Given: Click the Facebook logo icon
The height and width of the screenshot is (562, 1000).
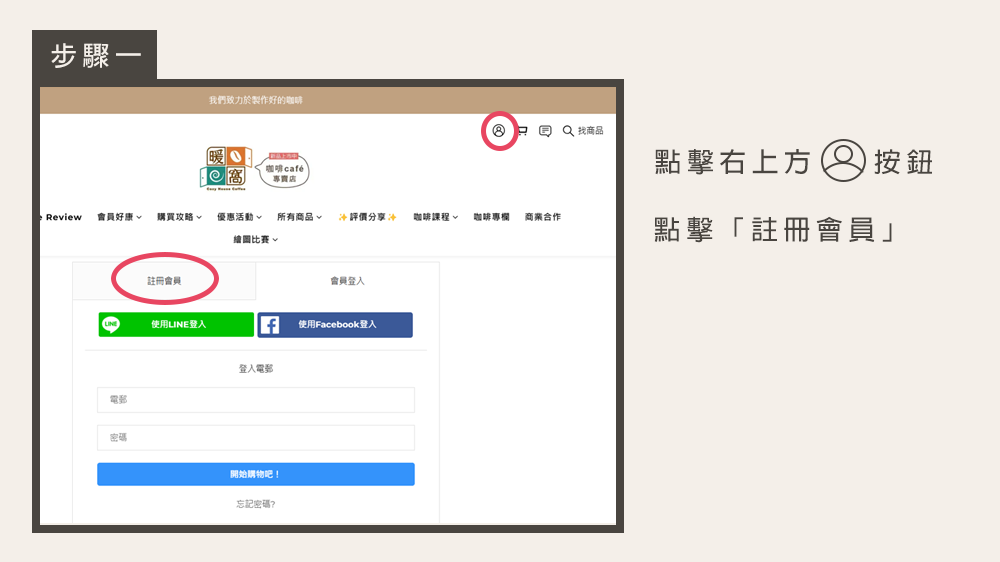Looking at the screenshot, I should pos(270,325).
